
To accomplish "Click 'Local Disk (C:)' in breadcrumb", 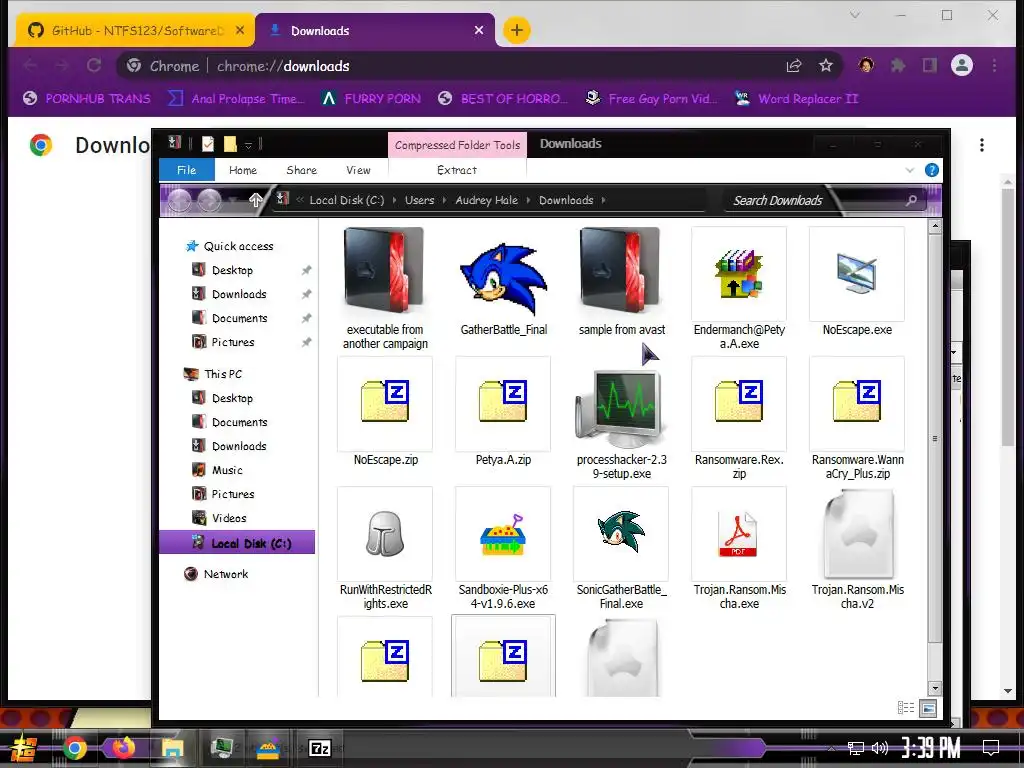I will (x=346, y=200).
